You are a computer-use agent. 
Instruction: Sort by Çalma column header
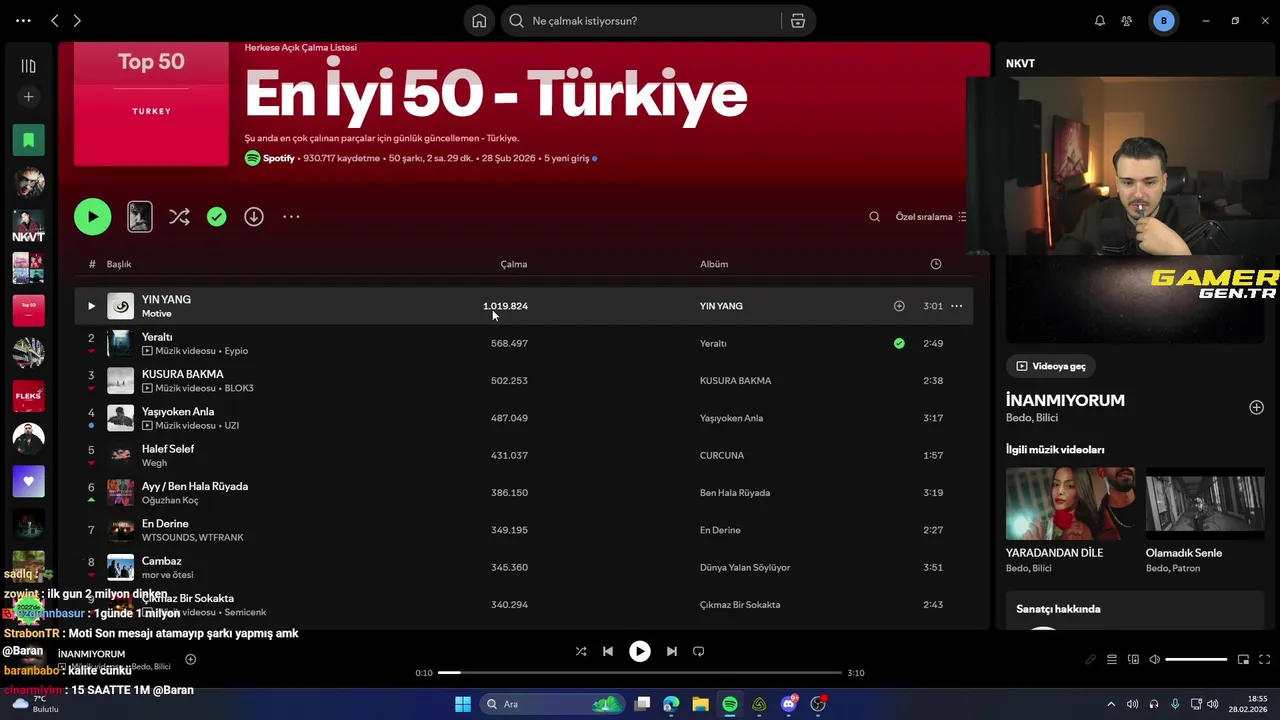pos(514,264)
